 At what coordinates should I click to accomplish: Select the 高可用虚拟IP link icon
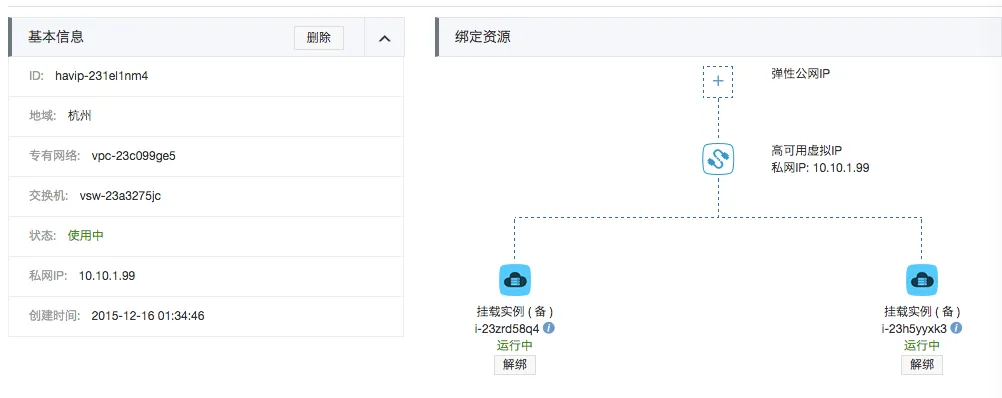coord(718,159)
